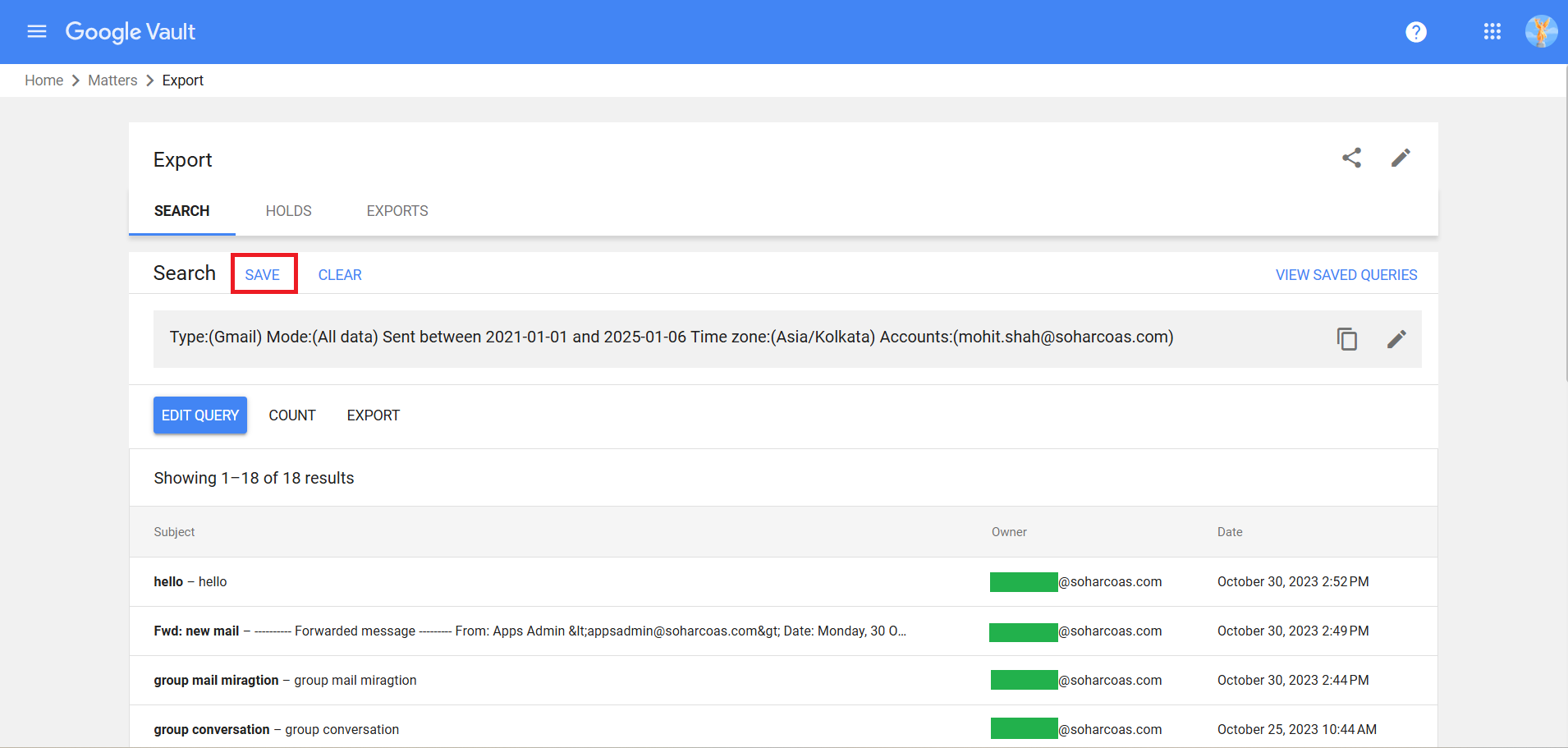Image resolution: width=1568 pixels, height=748 pixels.
Task: Open the Help question mark icon
Action: pos(1416,32)
